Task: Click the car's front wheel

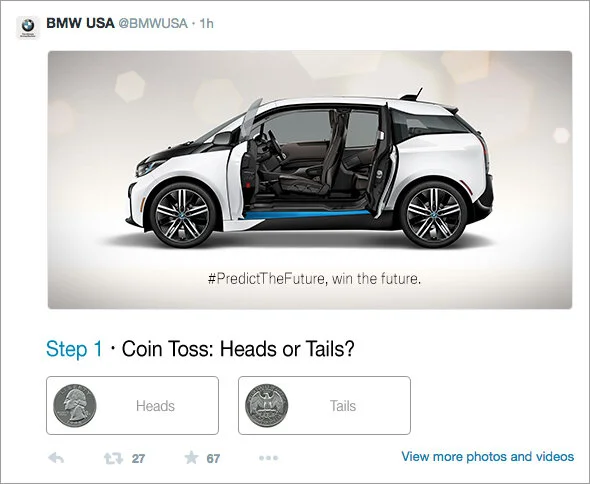Action: [x=182, y=215]
